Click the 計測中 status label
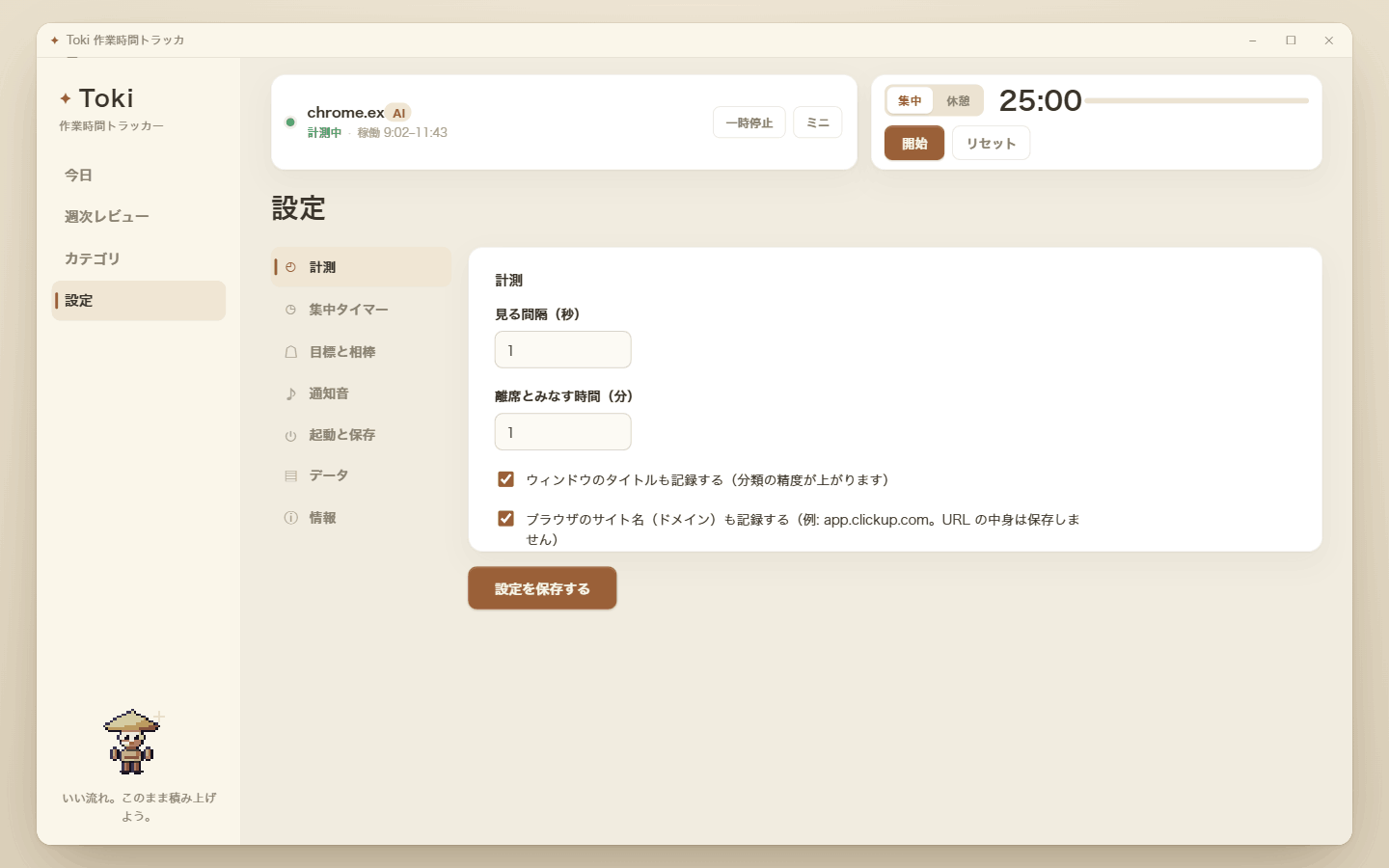The width and height of the screenshot is (1389, 868). [x=324, y=133]
